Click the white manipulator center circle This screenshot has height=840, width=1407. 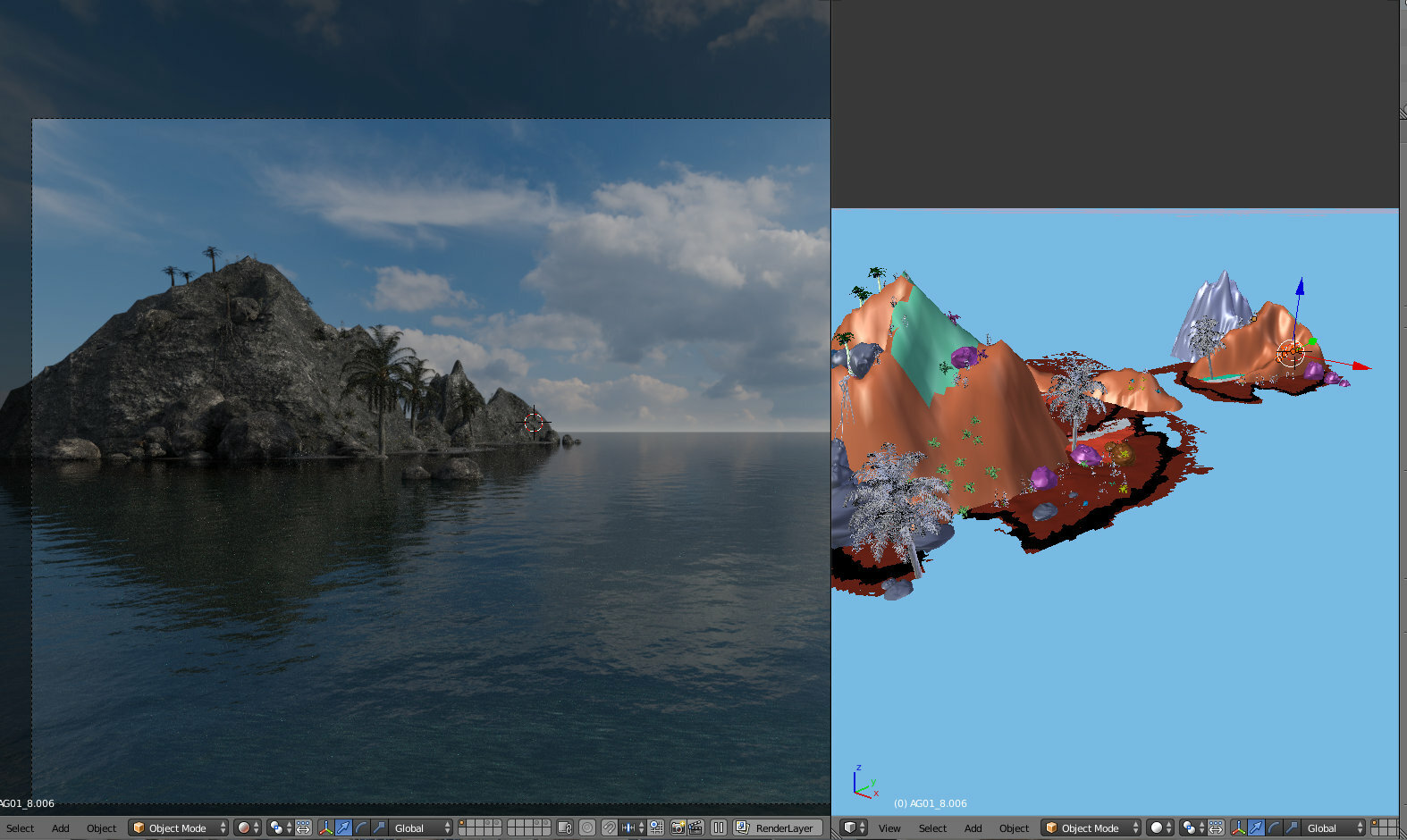pos(1291,353)
